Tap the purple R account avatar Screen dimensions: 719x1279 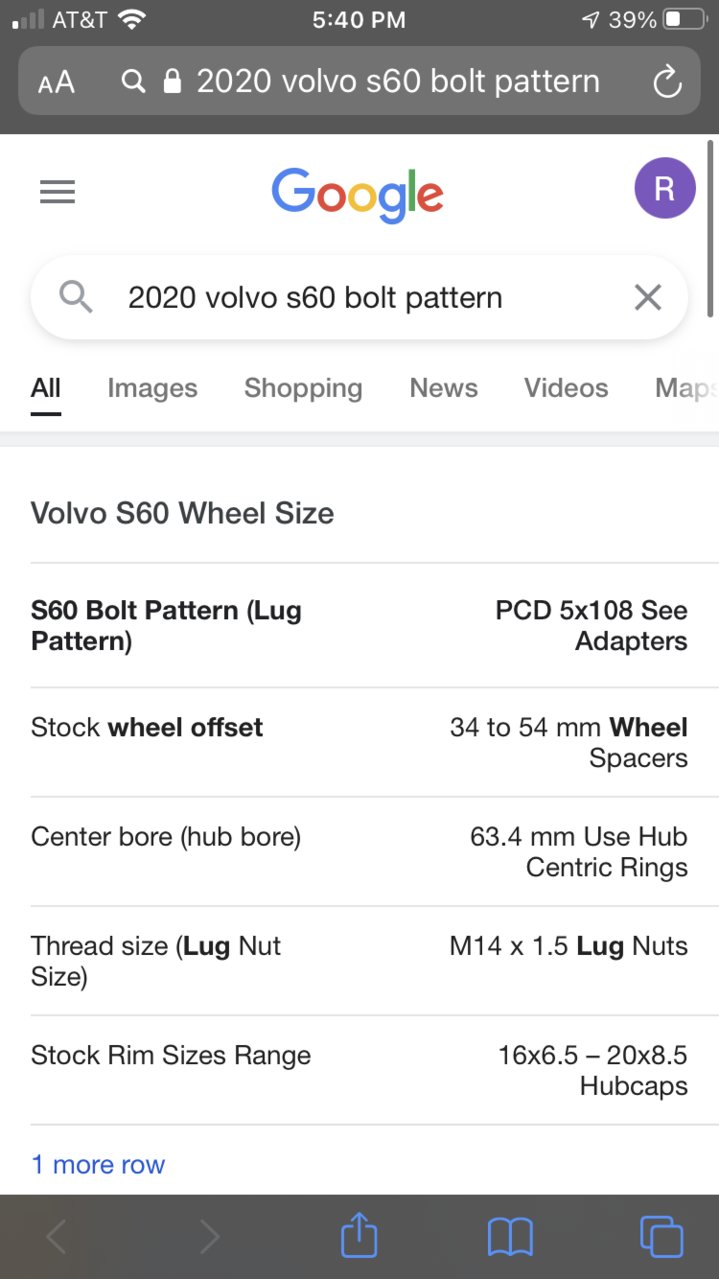point(664,188)
